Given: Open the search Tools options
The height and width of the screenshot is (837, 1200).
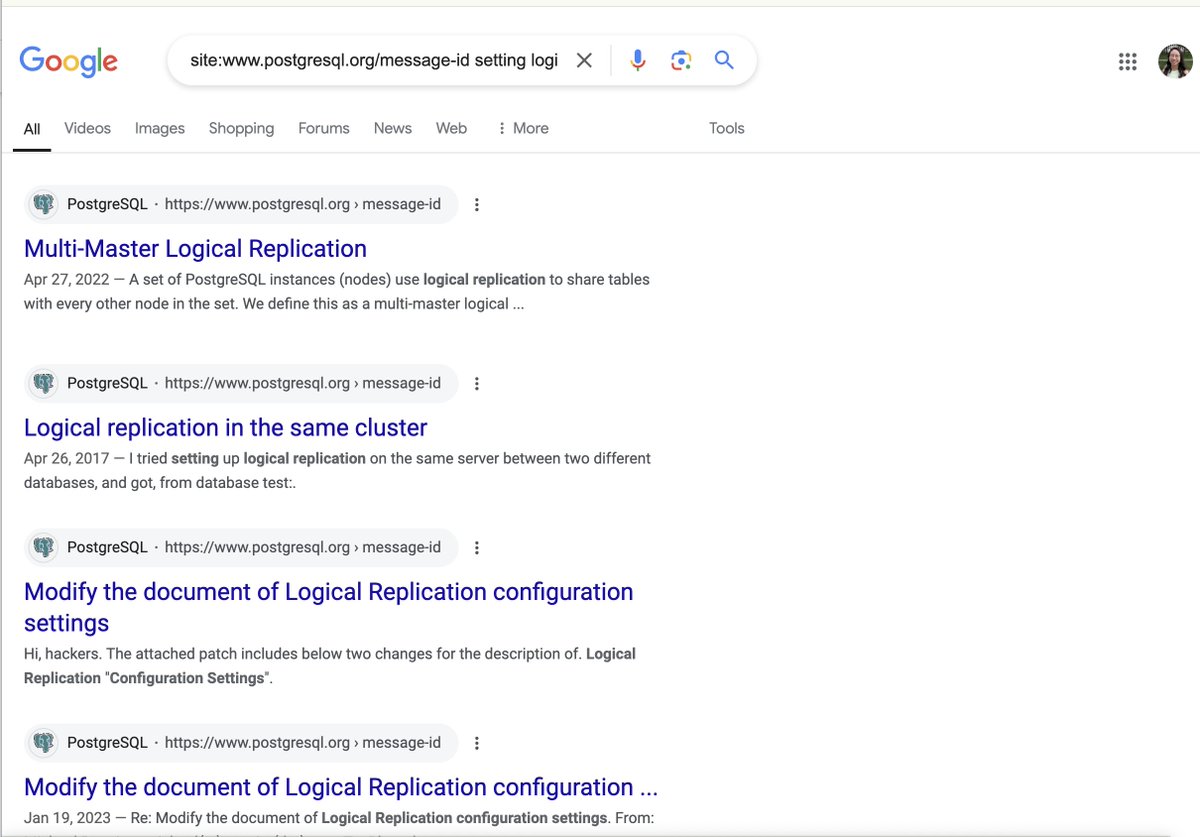Looking at the screenshot, I should (x=727, y=128).
